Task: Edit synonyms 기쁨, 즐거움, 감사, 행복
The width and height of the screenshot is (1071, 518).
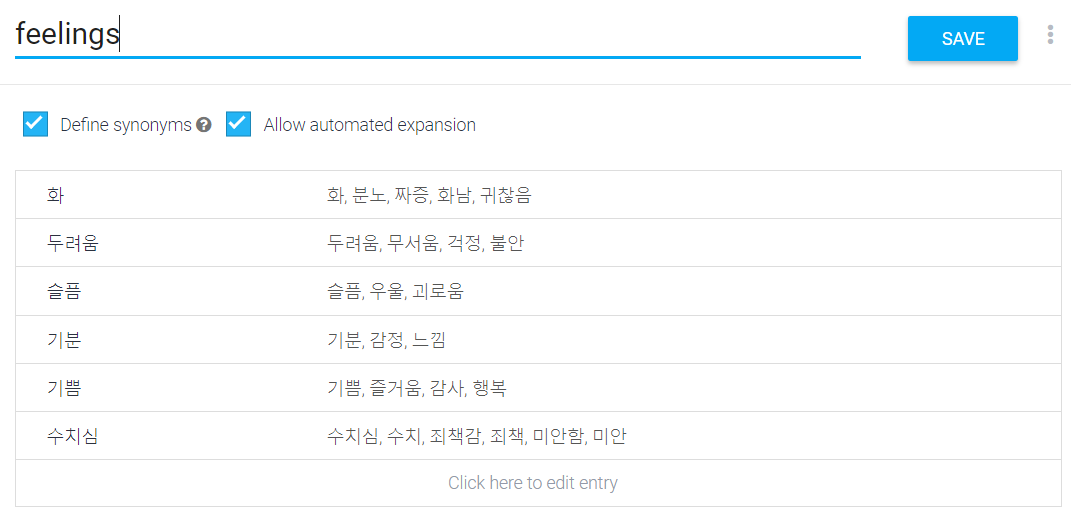Action: point(417,388)
